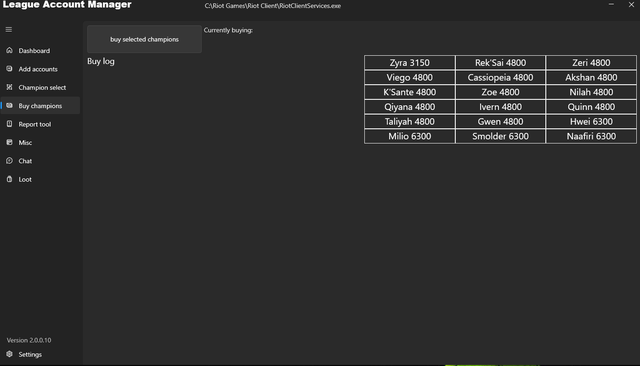Image resolution: width=640 pixels, height=366 pixels.
Task: Open Champion select page
Action: [40, 87]
